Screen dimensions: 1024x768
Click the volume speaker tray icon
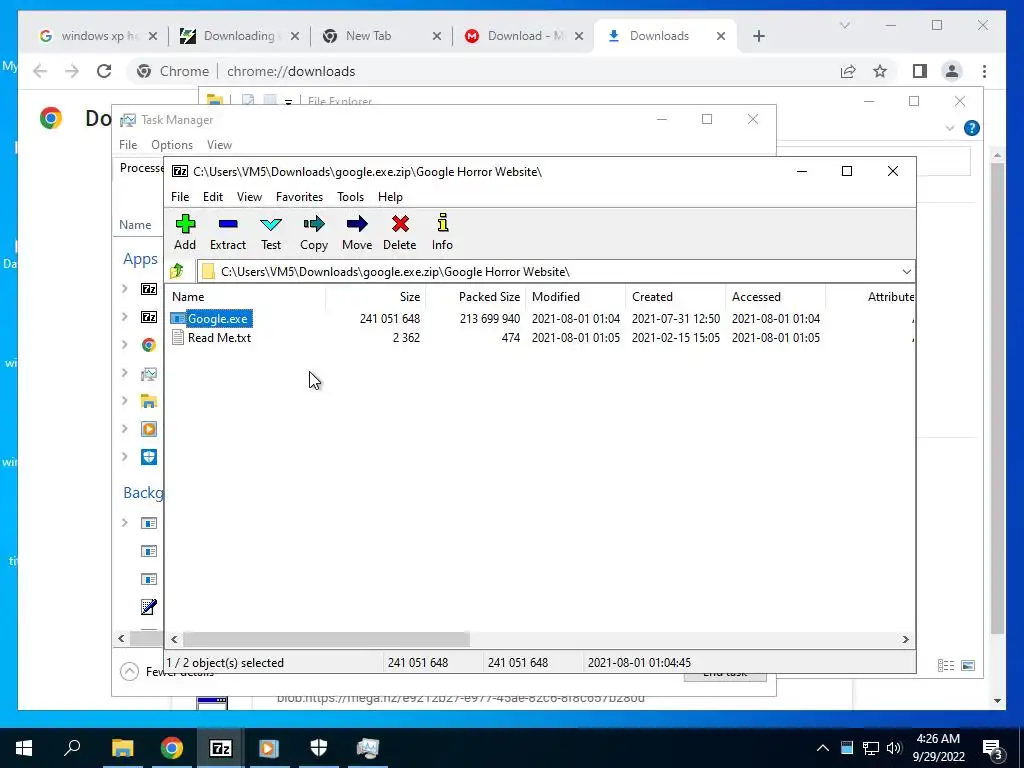coord(894,748)
